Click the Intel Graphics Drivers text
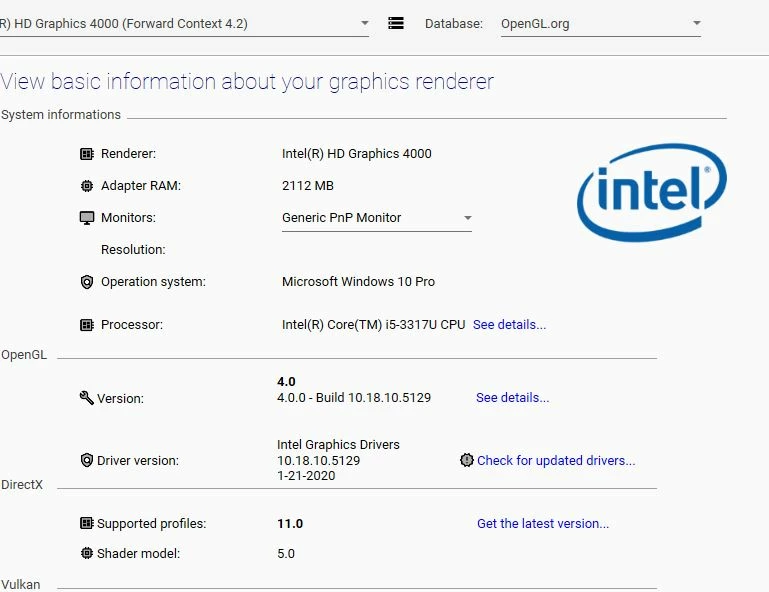This screenshot has width=769, height=592. click(x=338, y=445)
